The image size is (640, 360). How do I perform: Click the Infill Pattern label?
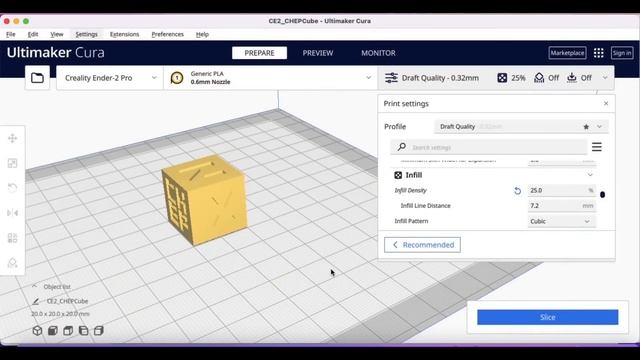[x=411, y=221]
